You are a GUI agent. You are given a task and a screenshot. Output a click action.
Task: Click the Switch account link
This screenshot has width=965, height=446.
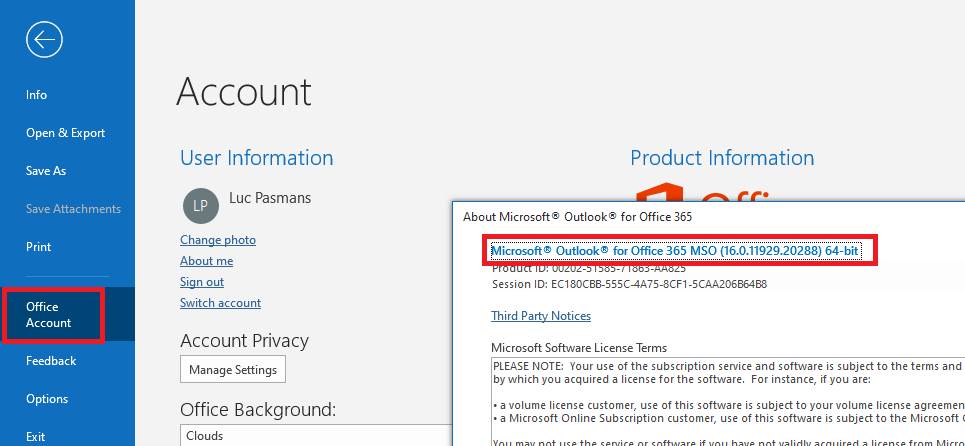[x=220, y=303]
